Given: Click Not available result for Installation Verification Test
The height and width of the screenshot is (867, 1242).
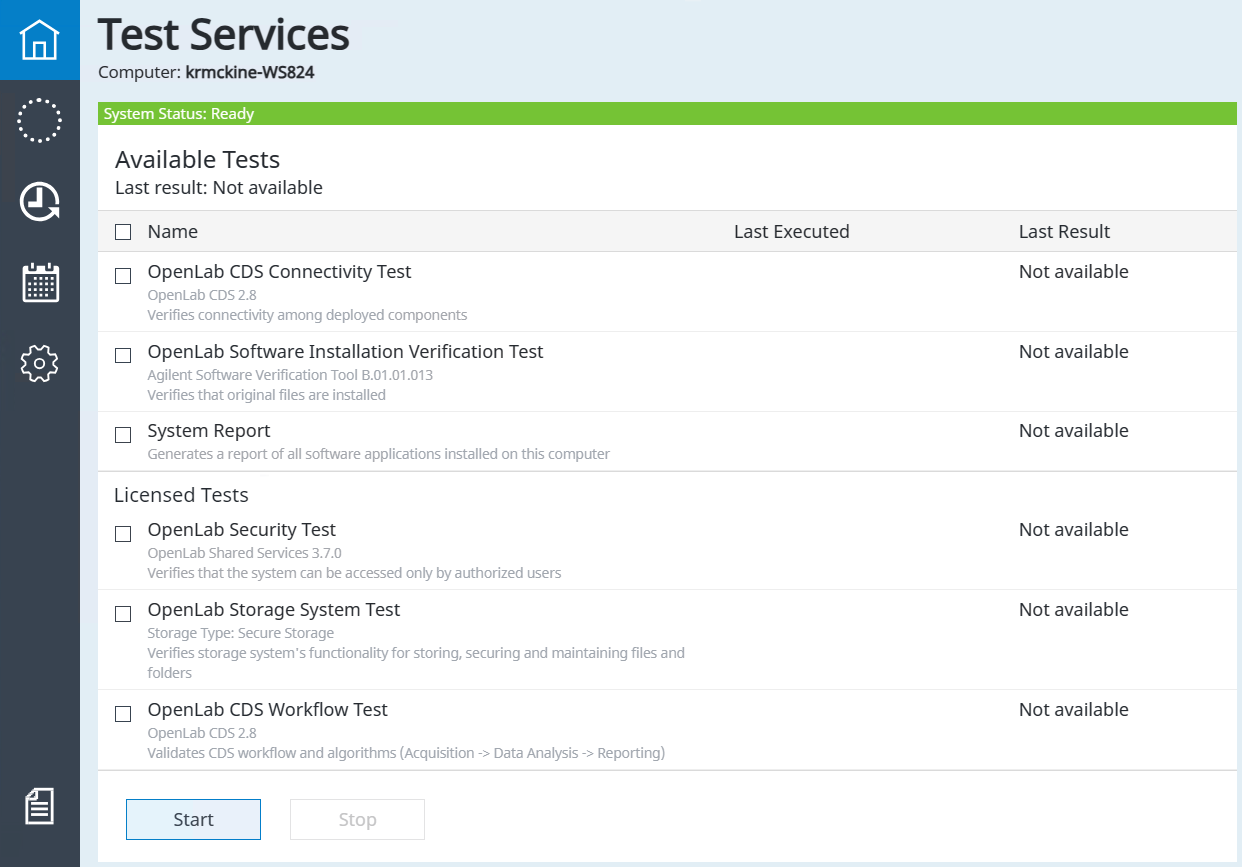Looking at the screenshot, I should pos(1073,352).
